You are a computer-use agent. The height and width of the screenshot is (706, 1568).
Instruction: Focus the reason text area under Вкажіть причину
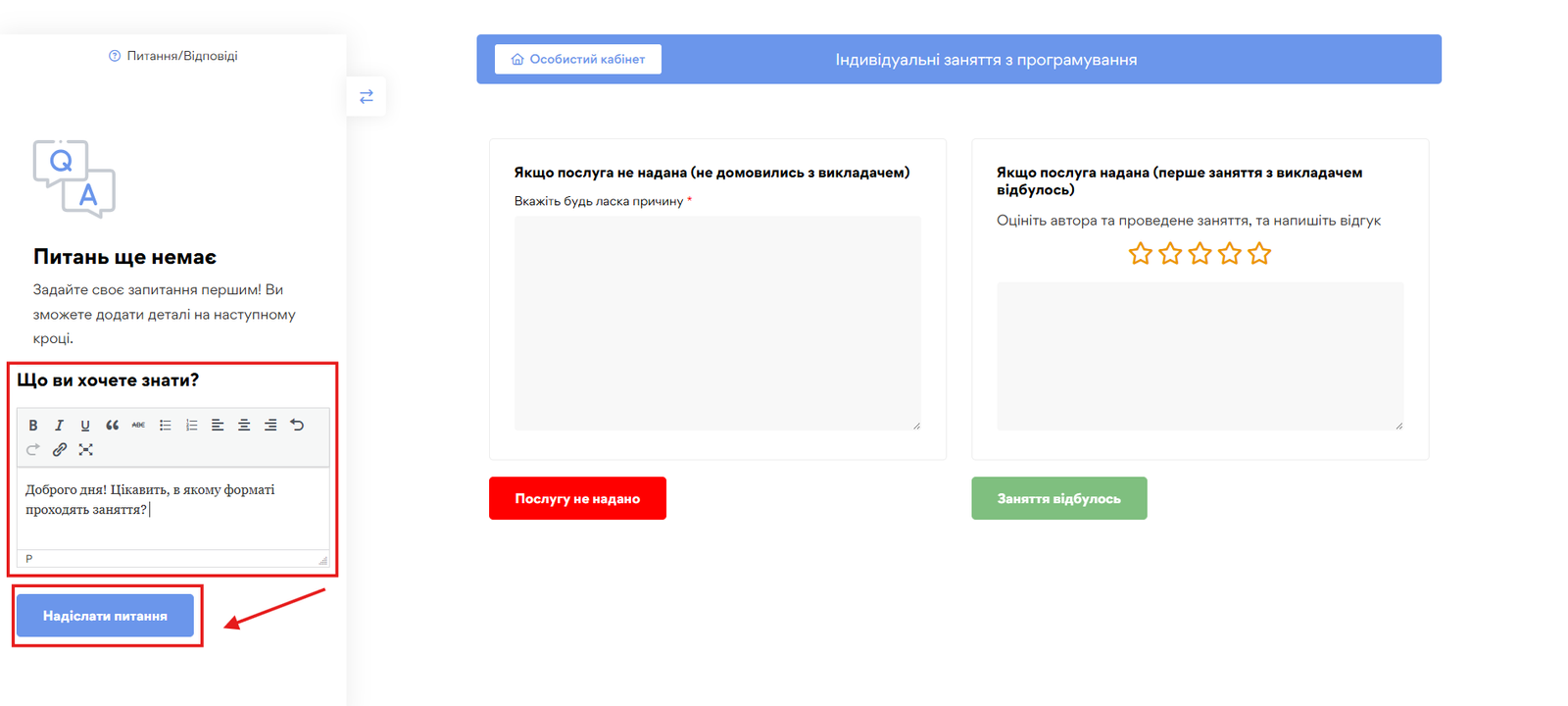point(717,323)
